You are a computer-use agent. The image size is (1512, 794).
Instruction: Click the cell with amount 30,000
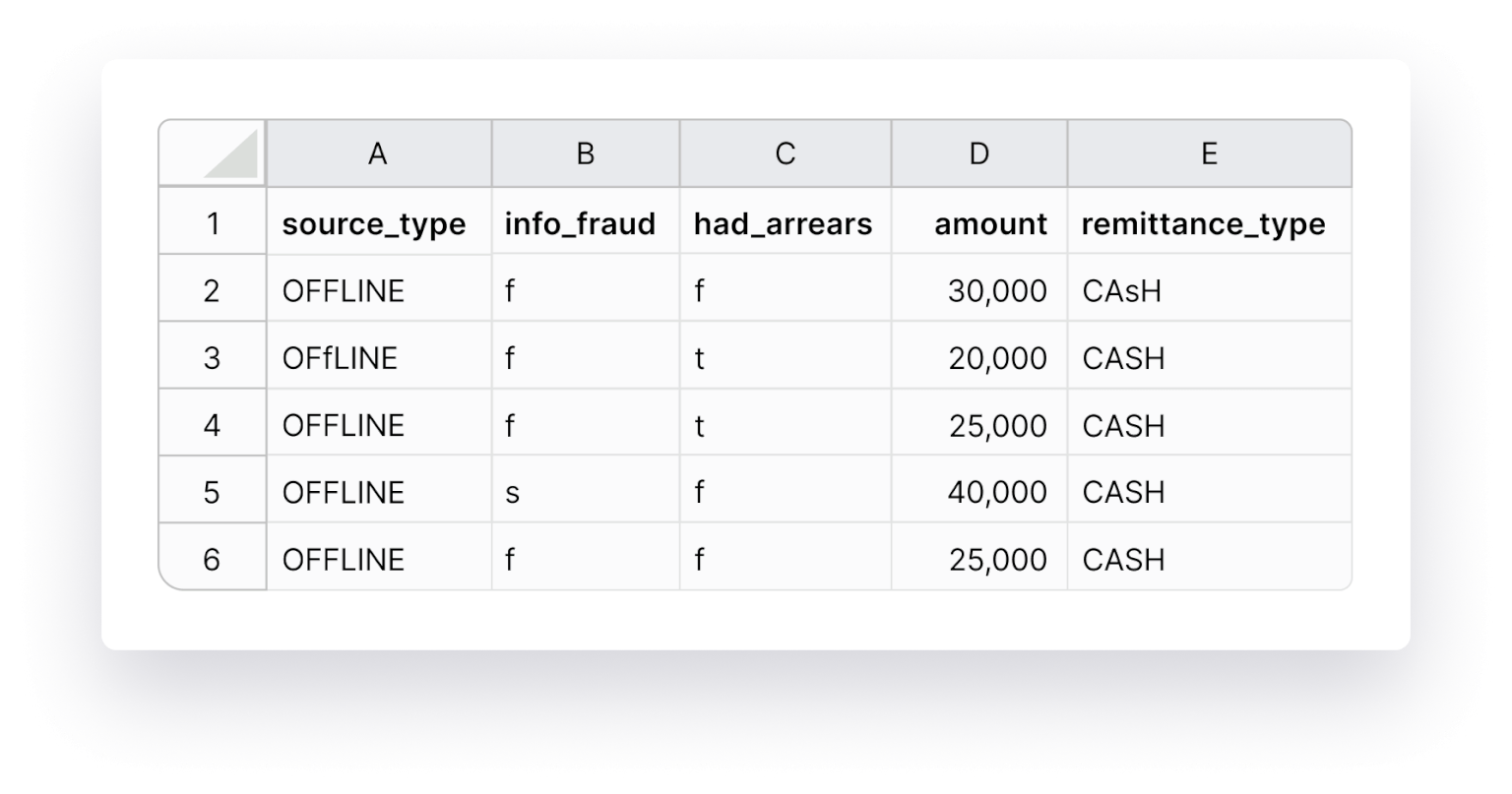977,290
